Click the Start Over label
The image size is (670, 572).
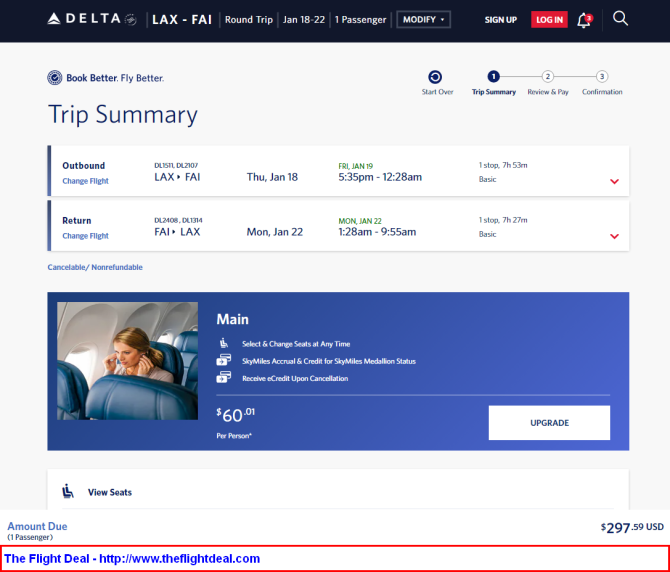[437, 92]
